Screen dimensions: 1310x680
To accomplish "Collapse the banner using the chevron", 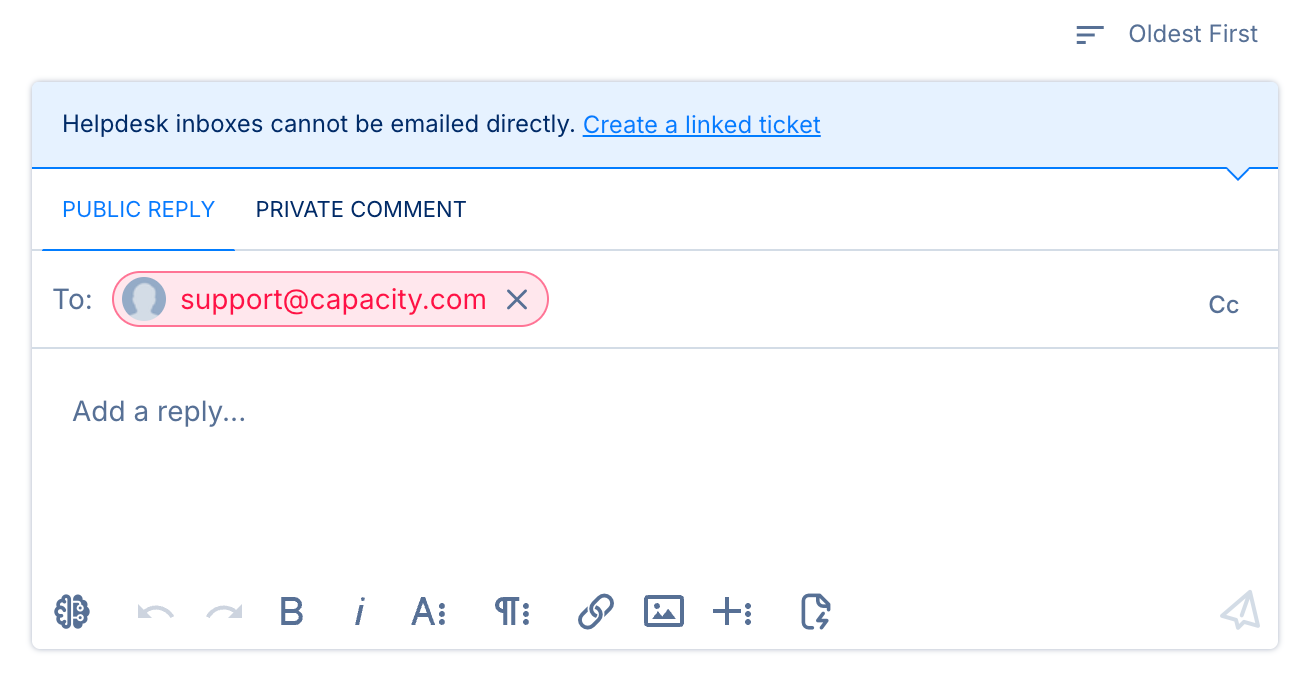I will click(1238, 175).
